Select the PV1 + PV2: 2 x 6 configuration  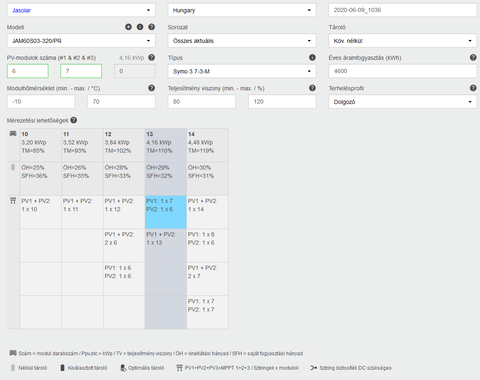124,245
